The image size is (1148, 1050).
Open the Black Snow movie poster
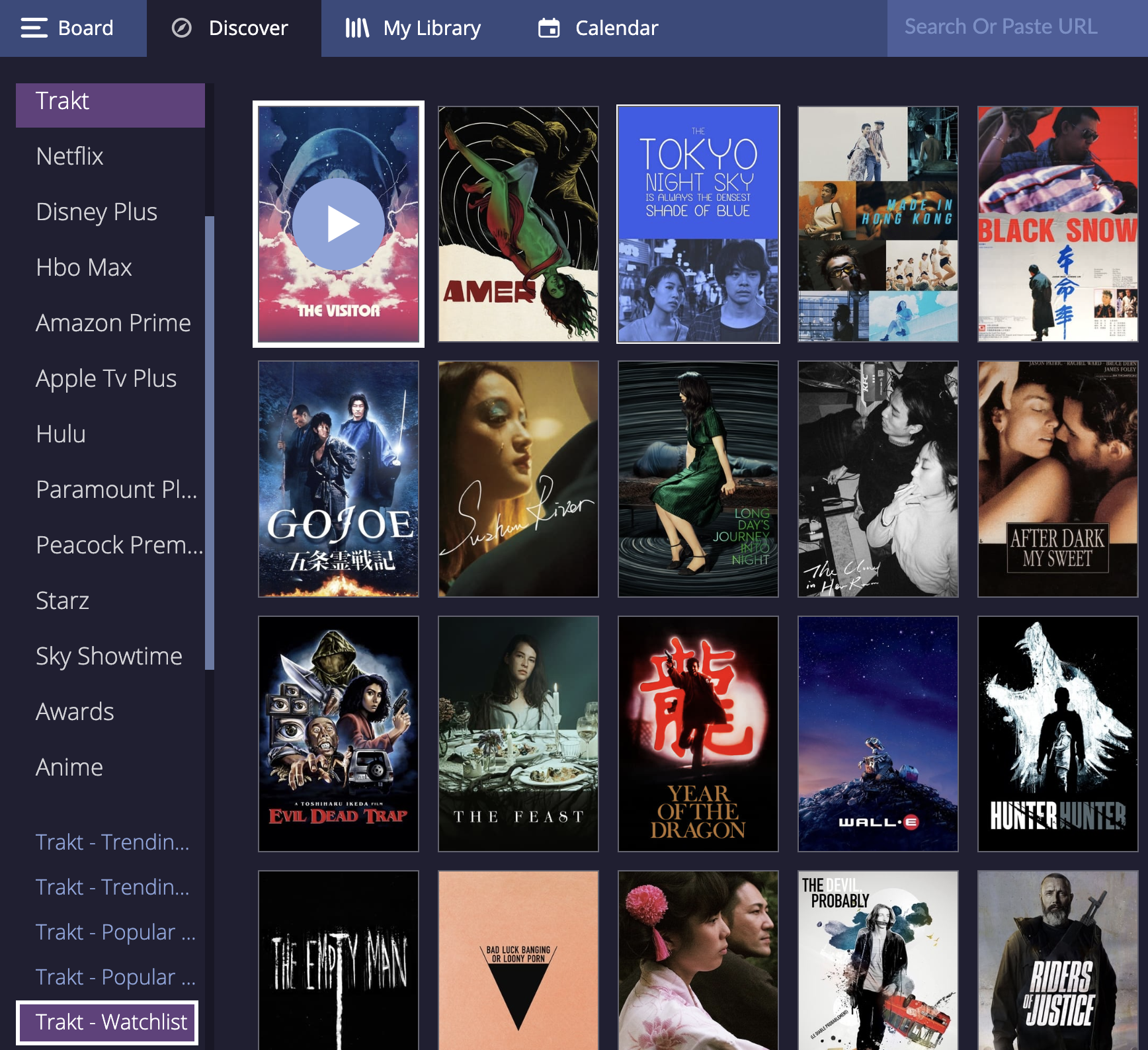[x=1058, y=224]
